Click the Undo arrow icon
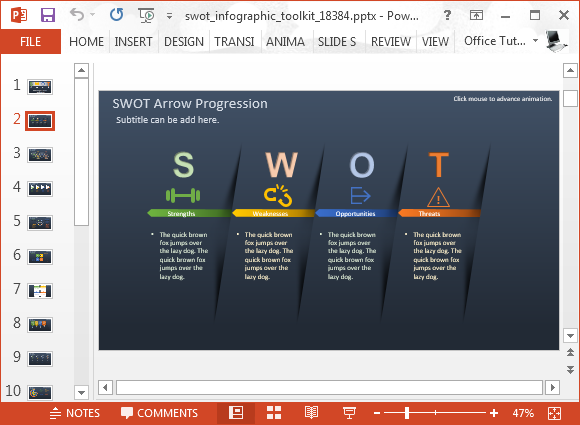The height and width of the screenshot is (425, 580). pyautogui.click(x=77, y=15)
